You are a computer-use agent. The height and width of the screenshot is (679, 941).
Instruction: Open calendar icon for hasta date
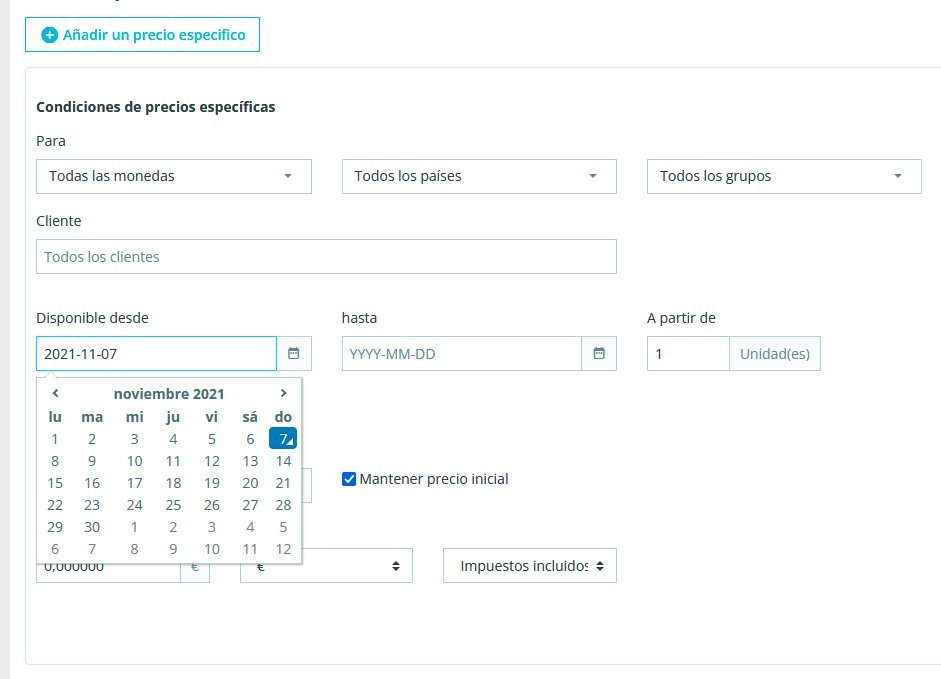pyautogui.click(x=599, y=353)
